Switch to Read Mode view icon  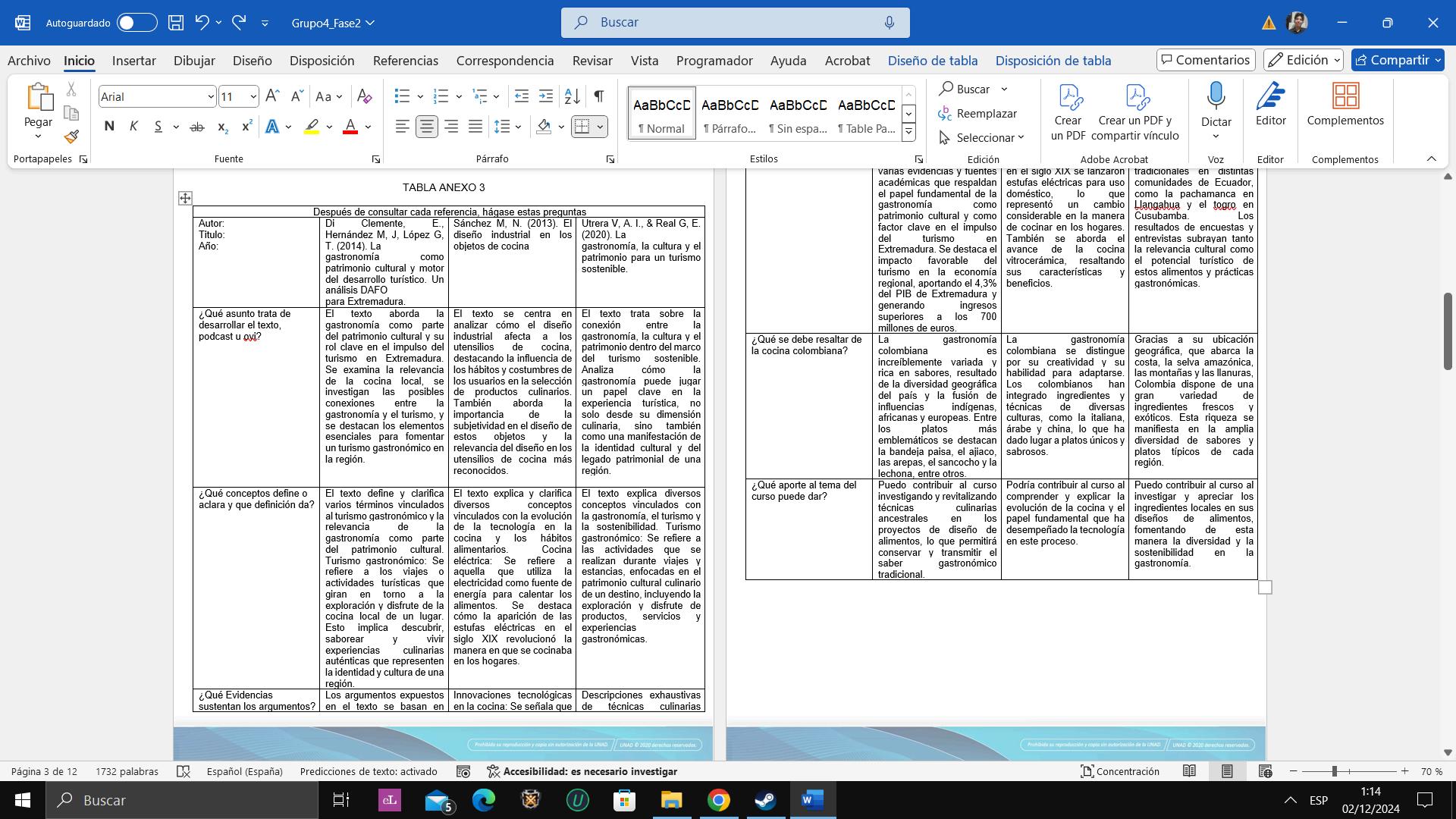pos(1189,771)
